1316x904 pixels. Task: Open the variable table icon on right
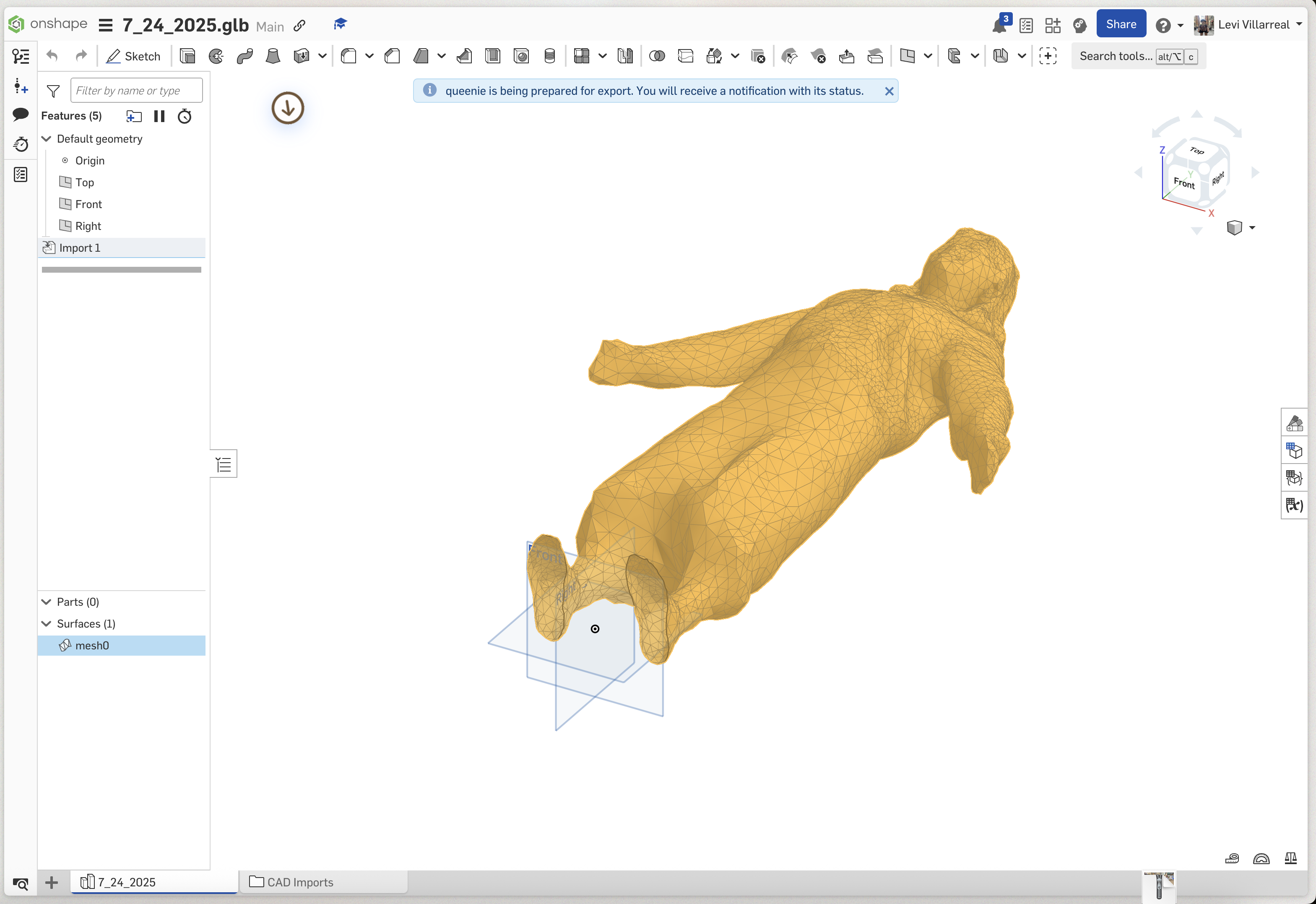coord(1295,505)
